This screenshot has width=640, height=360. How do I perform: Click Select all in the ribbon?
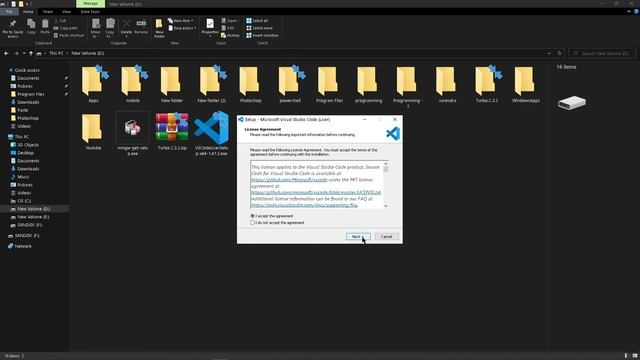tap(257, 20)
